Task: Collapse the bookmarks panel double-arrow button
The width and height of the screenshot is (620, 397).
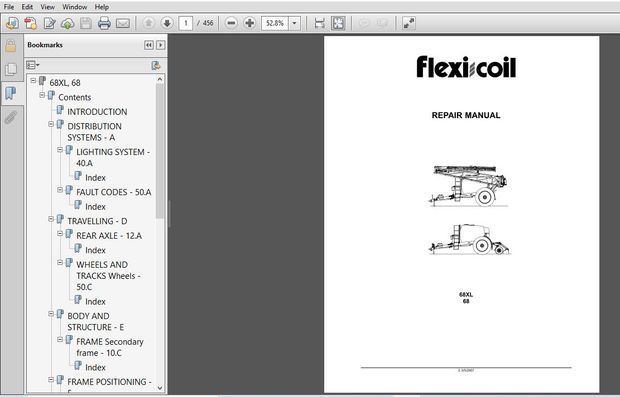Action: click(149, 45)
